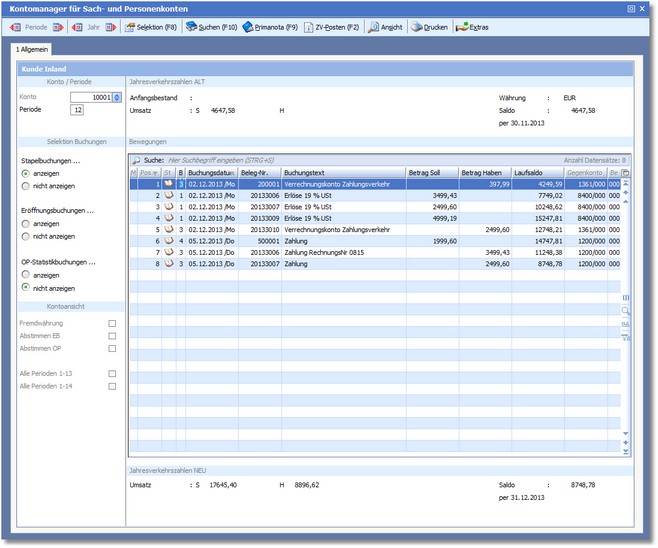This screenshot has height=548, width=658.
Task: Switch to the '1 Allgemein' tab
Action: [32, 49]
